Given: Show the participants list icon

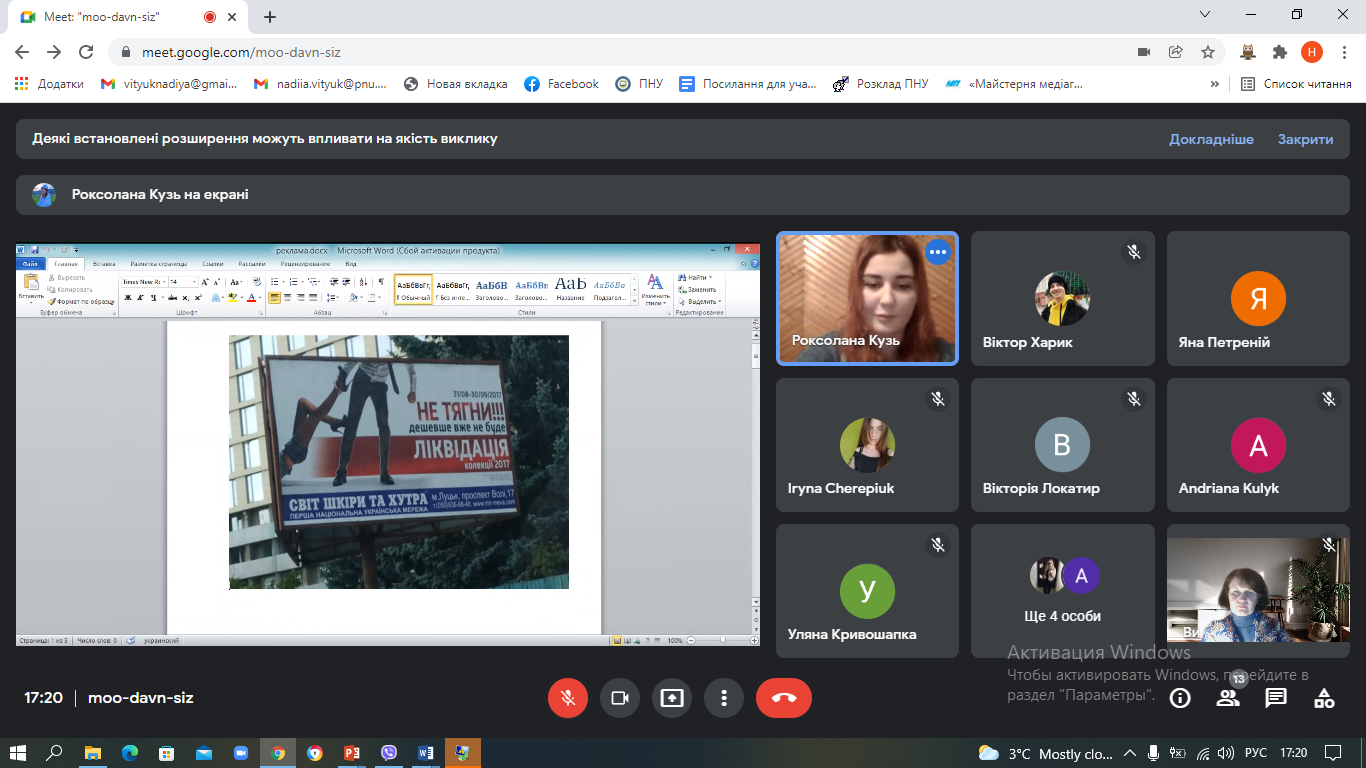Looking at the screenshot, I should tap(1228, 698).
